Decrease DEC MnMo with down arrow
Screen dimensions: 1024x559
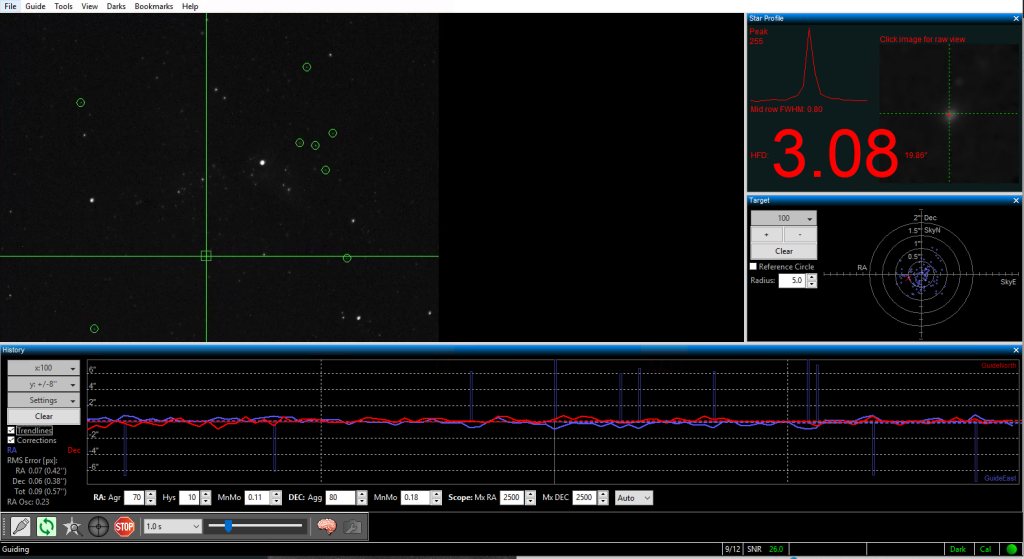436,501
